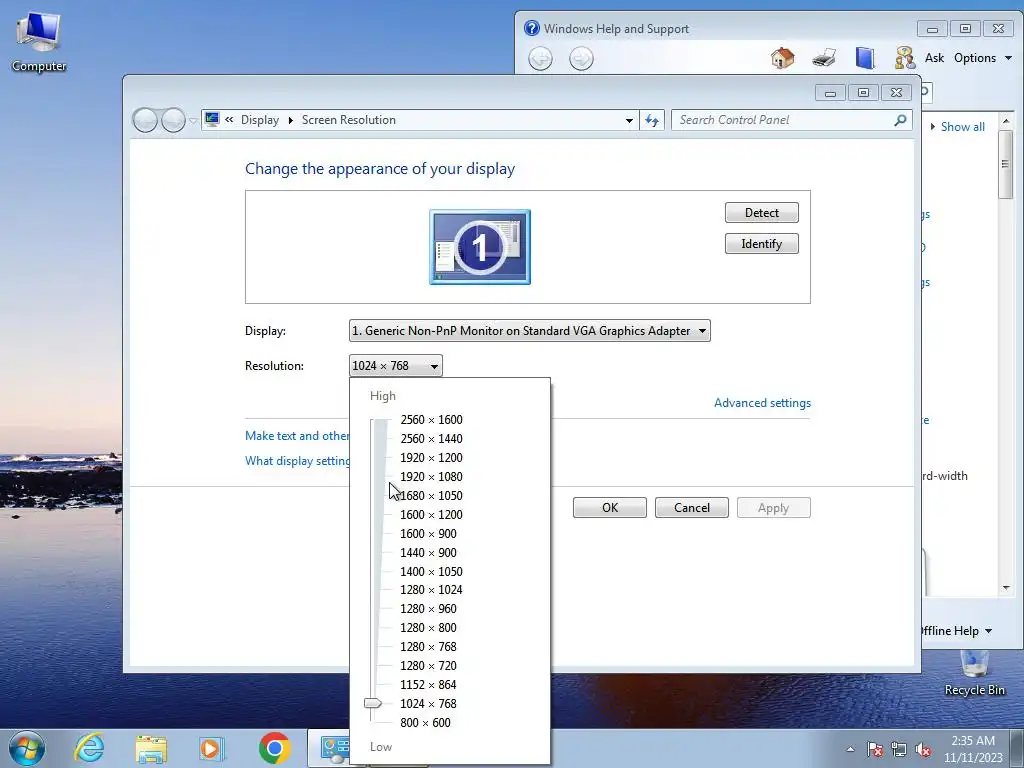Select 1920 × 1080 resolution
Viewport: 1024px width, 768px height.
[x=431, y=477]
